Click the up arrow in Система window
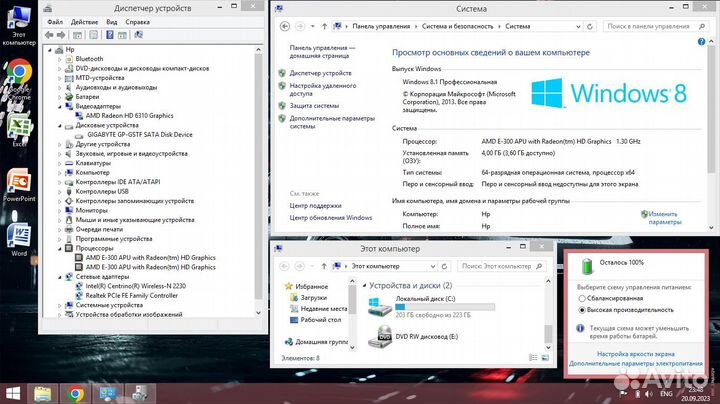Viewport: 720px width, 404px height. tap(324, 27)
